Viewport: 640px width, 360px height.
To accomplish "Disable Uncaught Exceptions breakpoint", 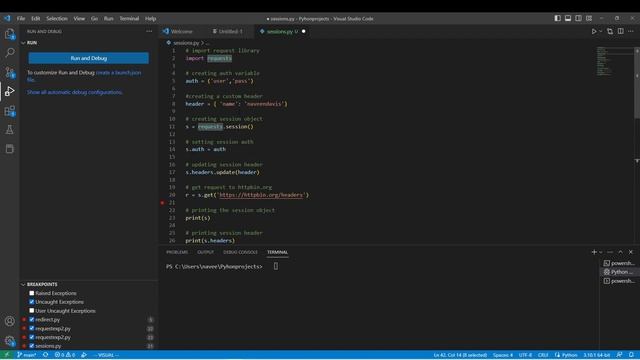I will [31, 302].
